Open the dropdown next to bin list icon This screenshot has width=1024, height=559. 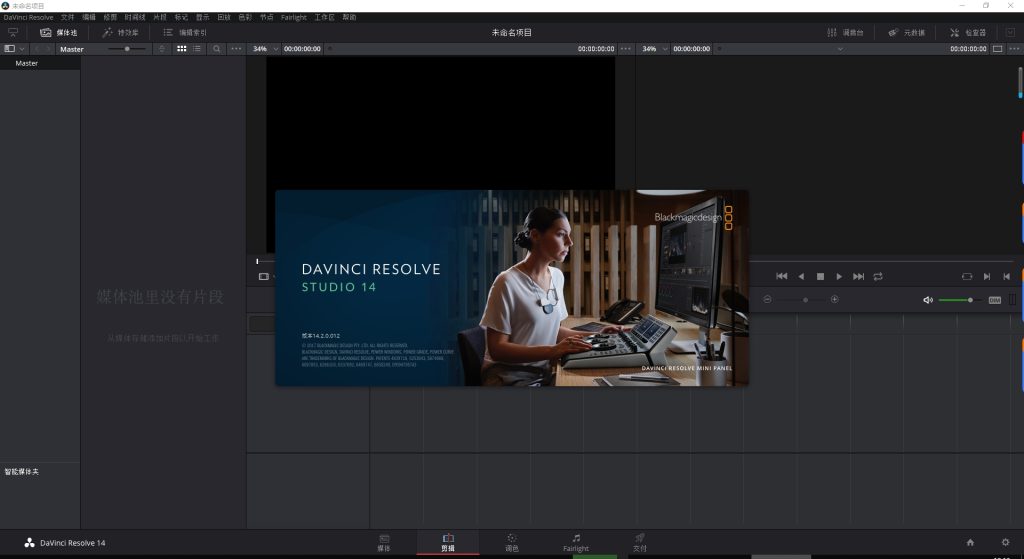pyautogui.click(x=22, y=49)
